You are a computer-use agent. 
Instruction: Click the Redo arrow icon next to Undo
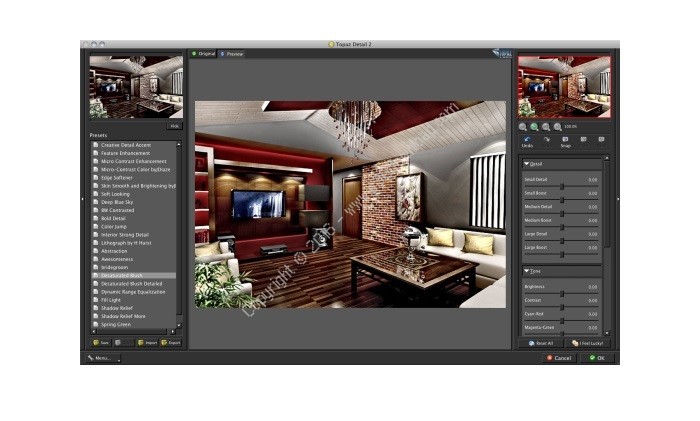coord(546,140)
